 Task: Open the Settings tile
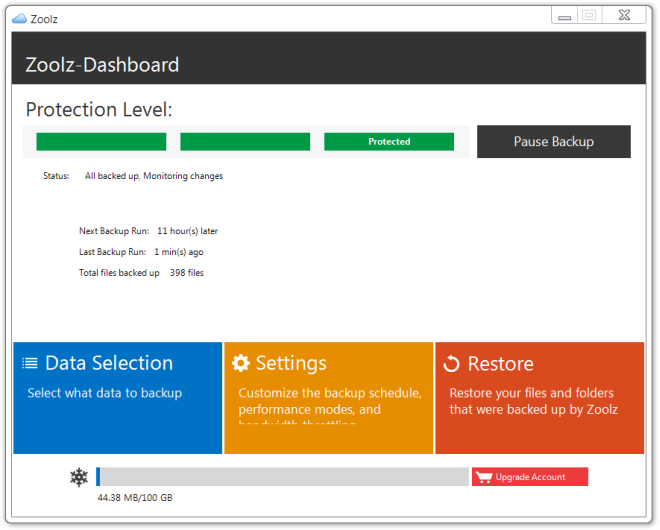(x=328, y=398)
